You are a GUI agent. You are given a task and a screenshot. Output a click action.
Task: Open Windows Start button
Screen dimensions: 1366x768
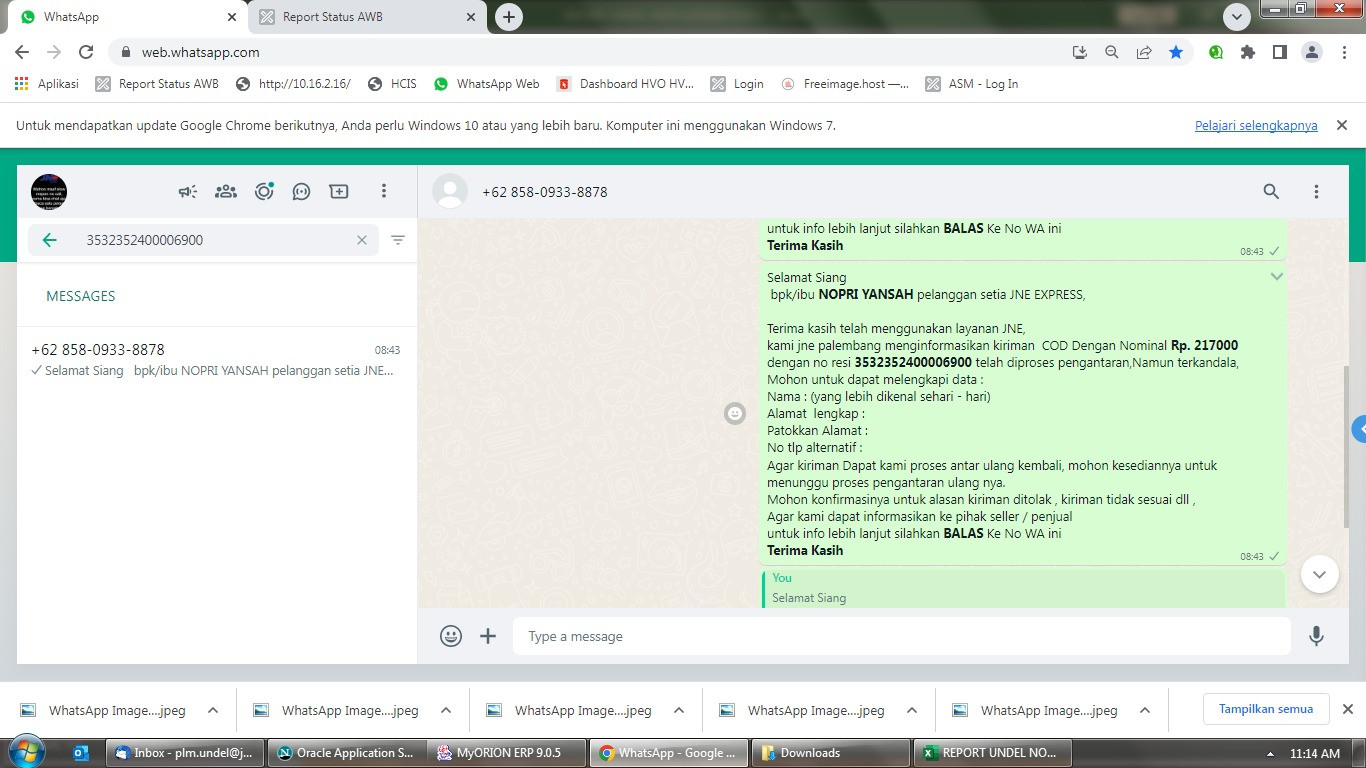[27, 752]
